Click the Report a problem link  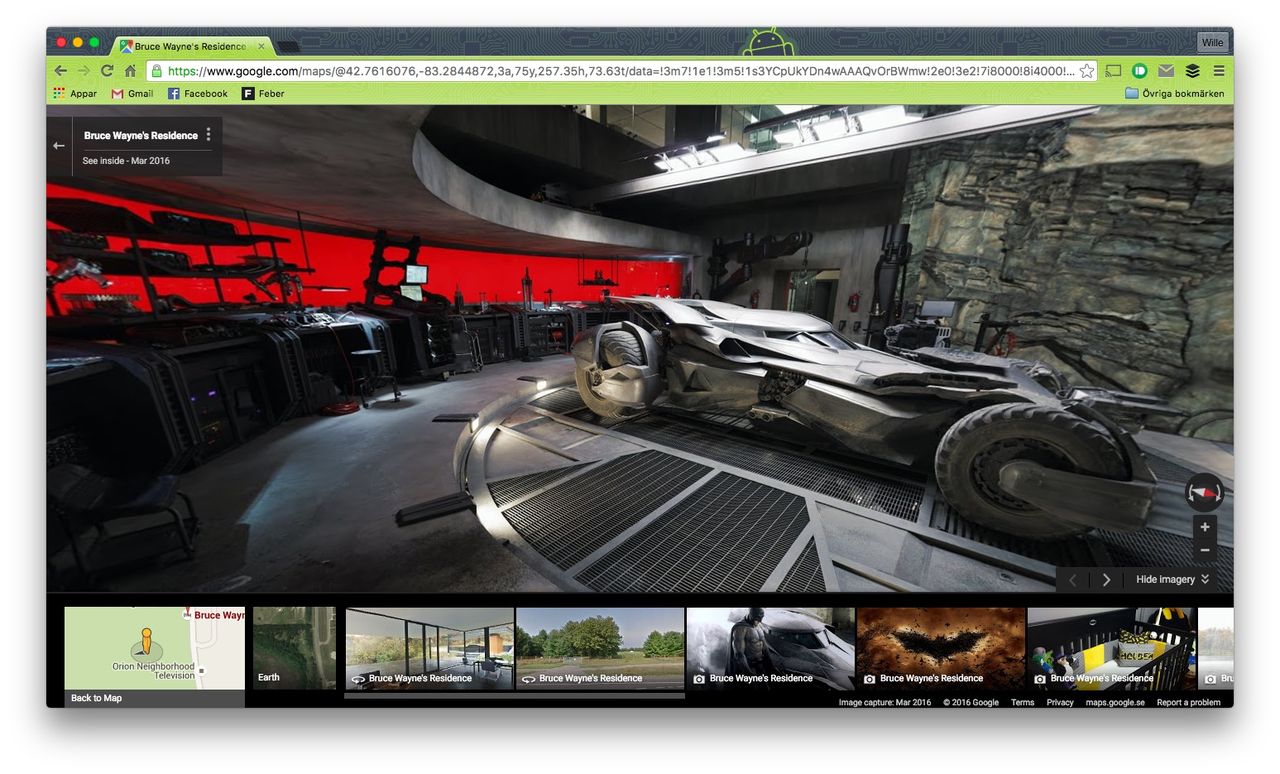coord(1188,702)
